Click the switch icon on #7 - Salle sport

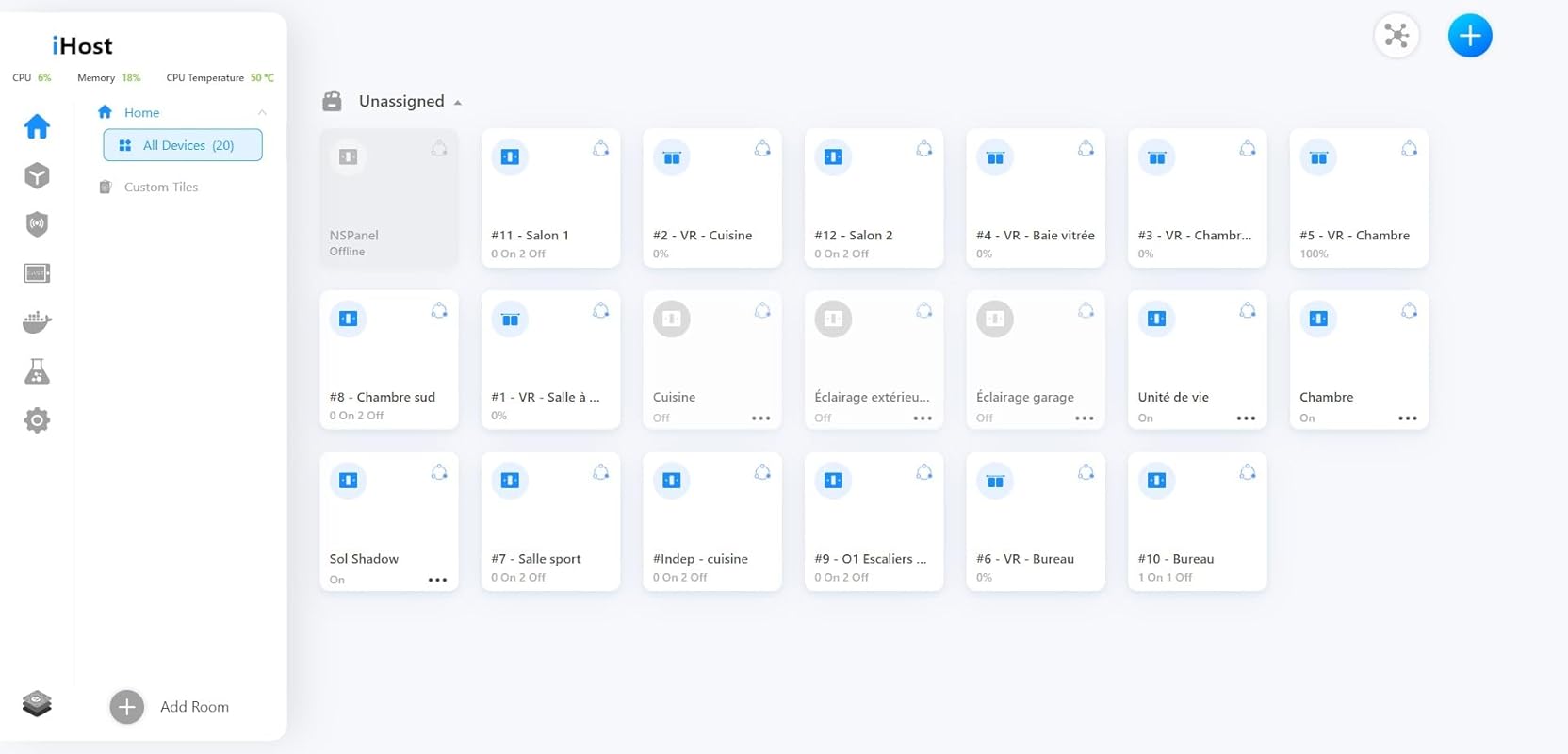click(510, 481)
